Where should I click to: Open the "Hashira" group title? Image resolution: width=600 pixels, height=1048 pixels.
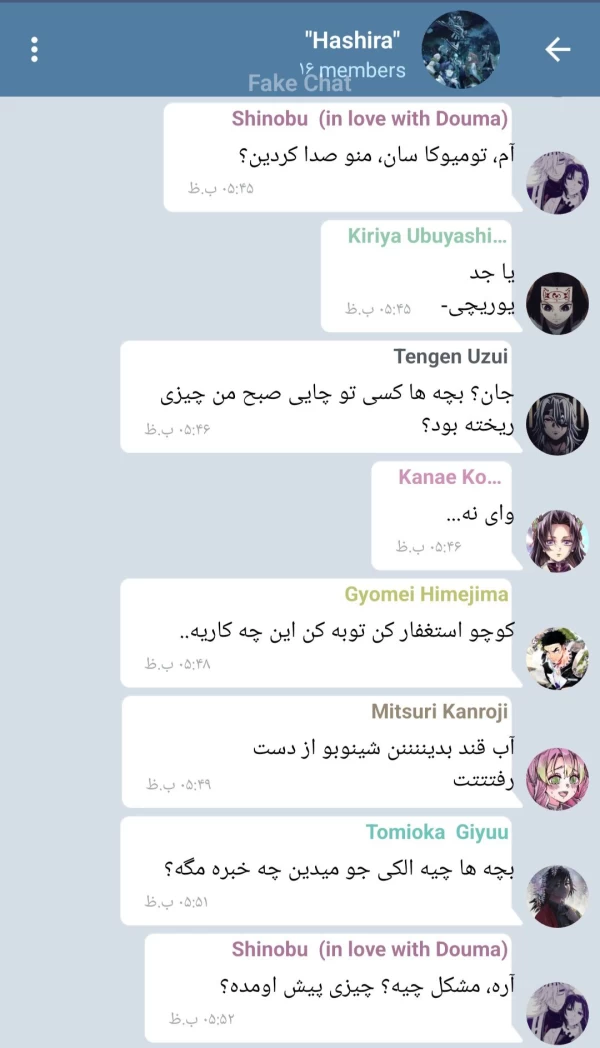(352, 40)
